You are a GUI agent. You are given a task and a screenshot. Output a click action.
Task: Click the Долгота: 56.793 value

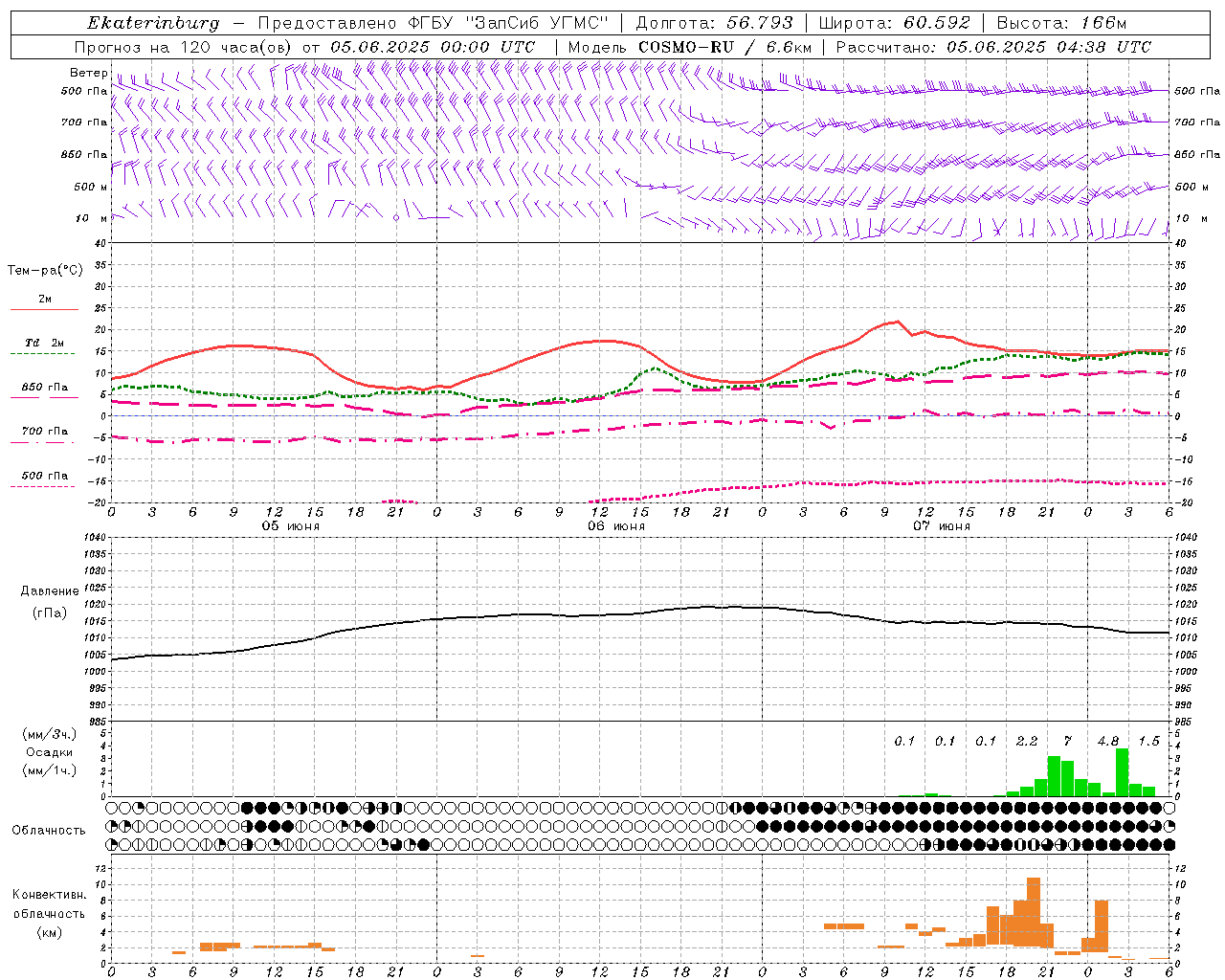point(714,23)
